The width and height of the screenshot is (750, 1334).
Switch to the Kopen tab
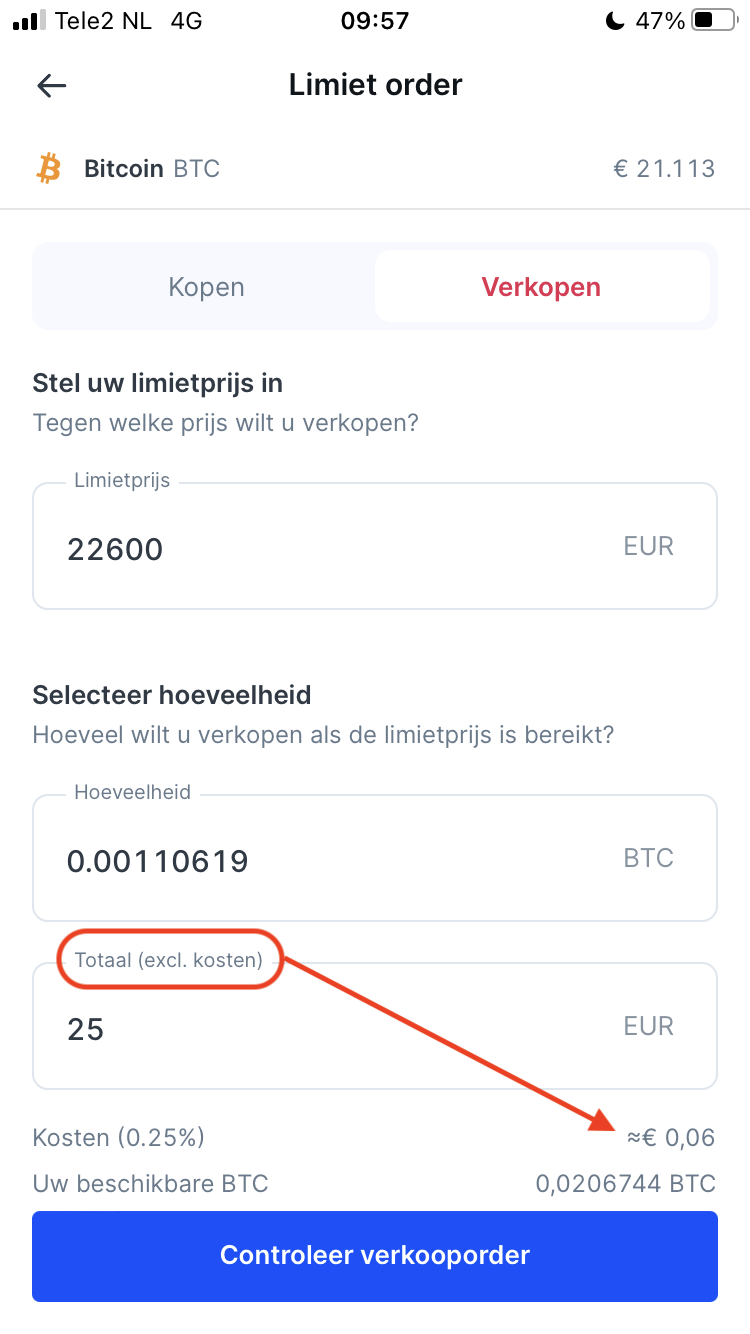click(x=206, y=287)
